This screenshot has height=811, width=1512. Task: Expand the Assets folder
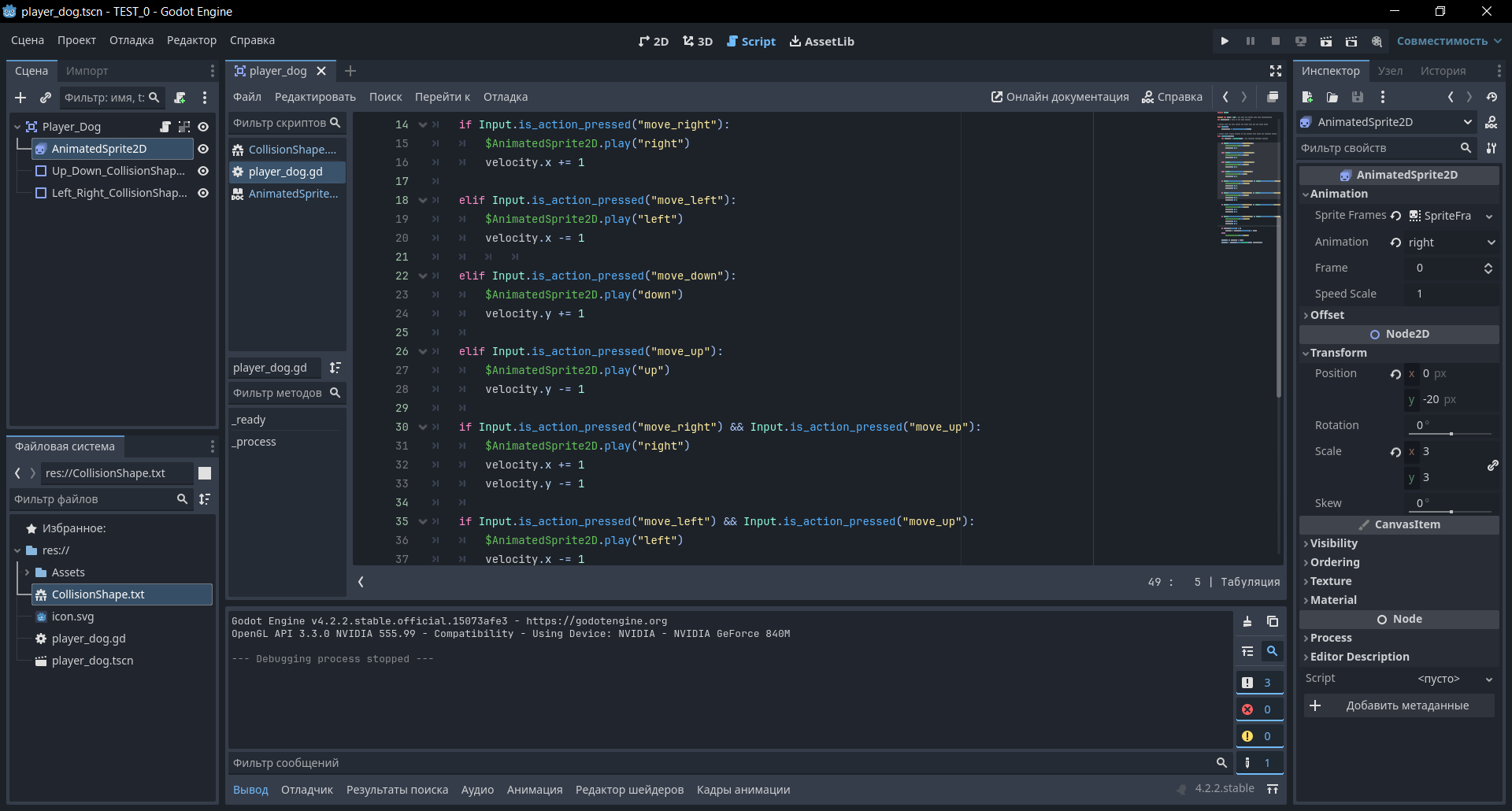(27, 572)
